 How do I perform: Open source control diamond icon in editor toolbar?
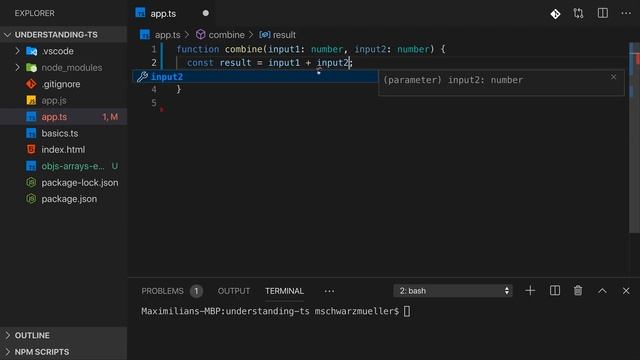[555, 14]
